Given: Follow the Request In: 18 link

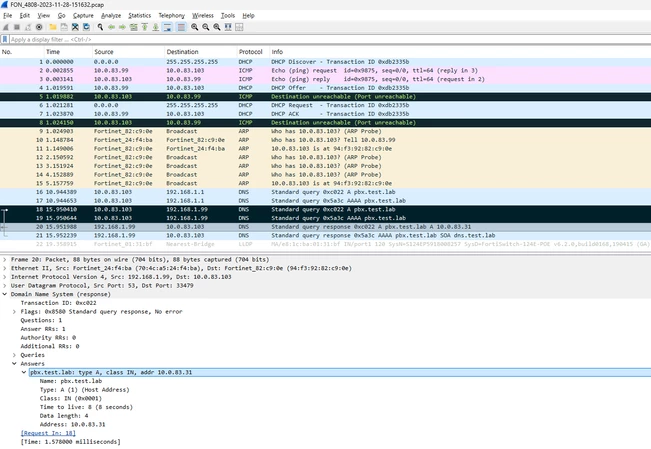Looking at the screenshot, I should tap(48, 433).
